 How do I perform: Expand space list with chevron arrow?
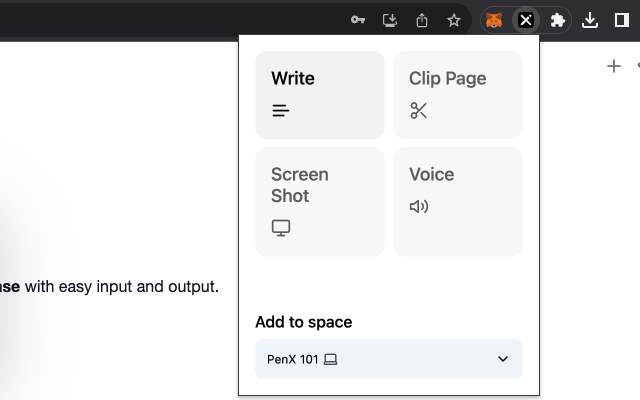tap(503, 359)
